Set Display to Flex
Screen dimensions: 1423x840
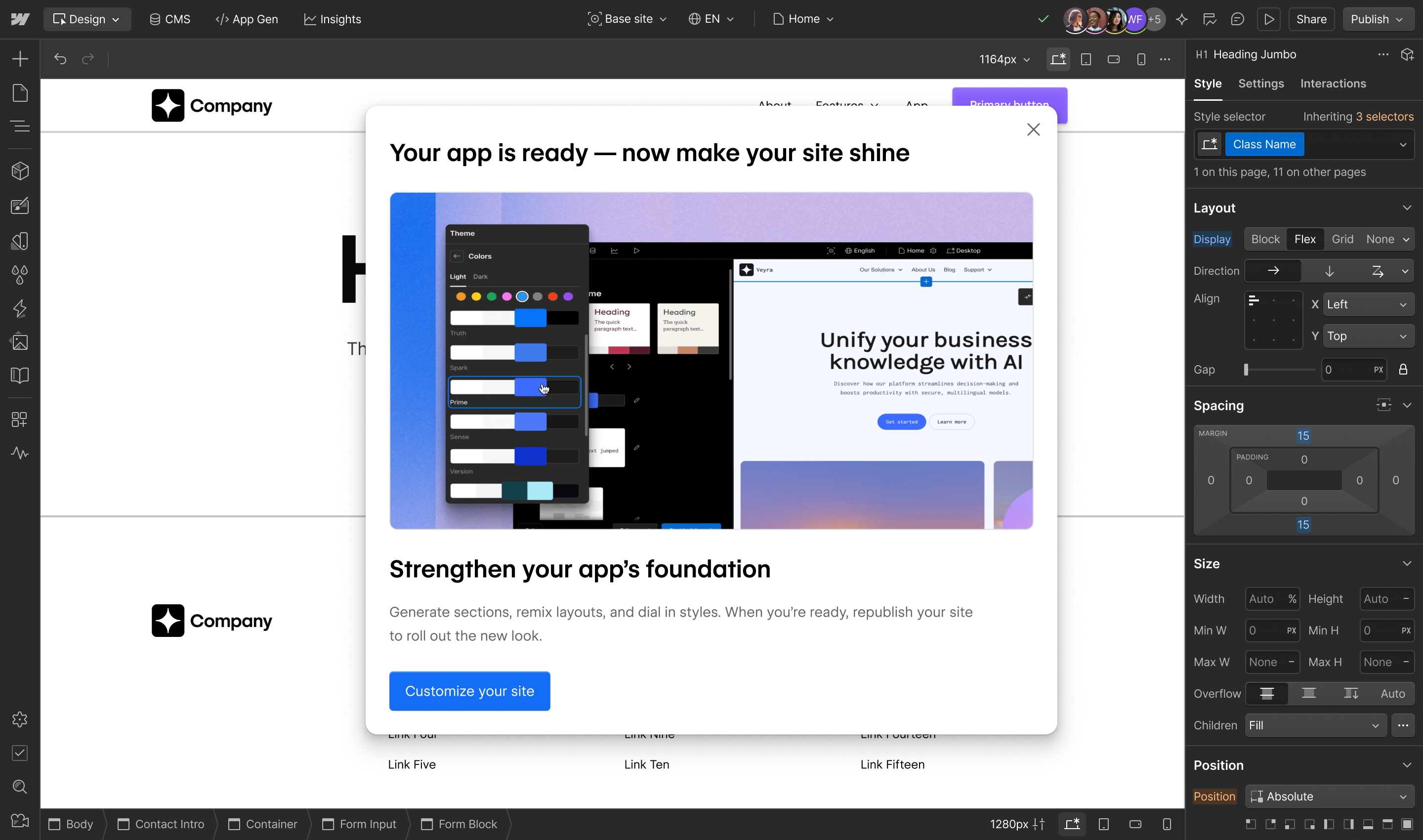pos(1305,240)
